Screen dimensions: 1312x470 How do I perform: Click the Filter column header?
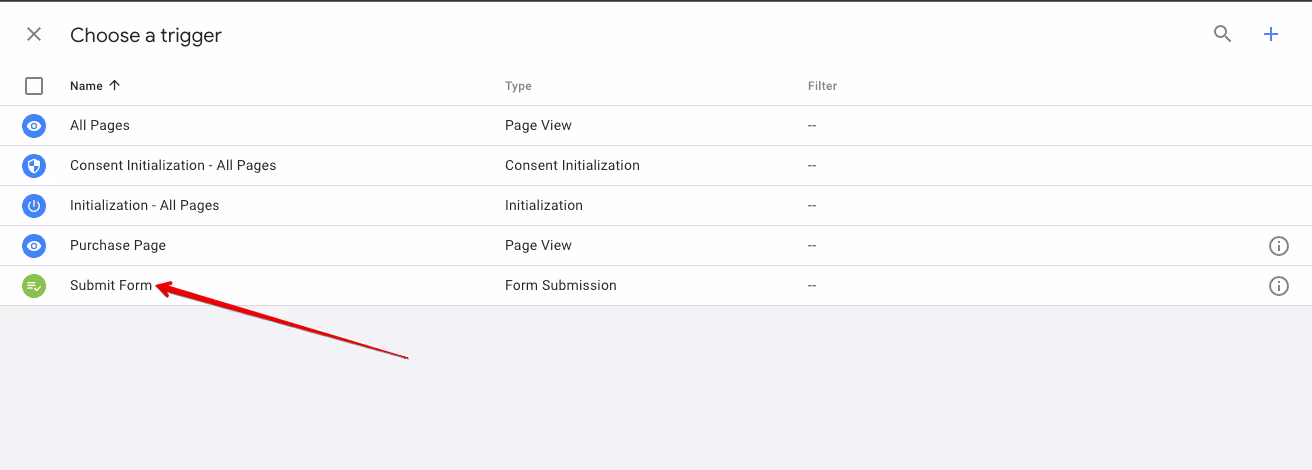[822, 86]
